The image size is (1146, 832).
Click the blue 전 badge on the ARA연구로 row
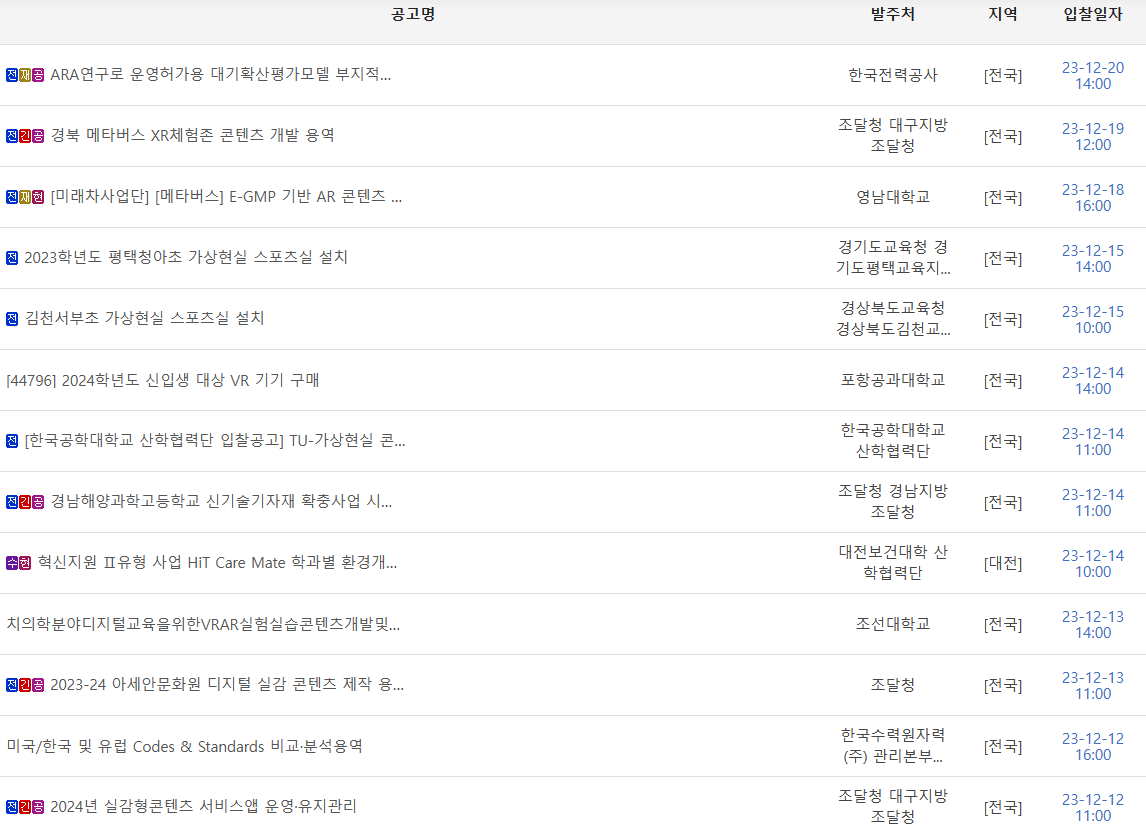12,75
